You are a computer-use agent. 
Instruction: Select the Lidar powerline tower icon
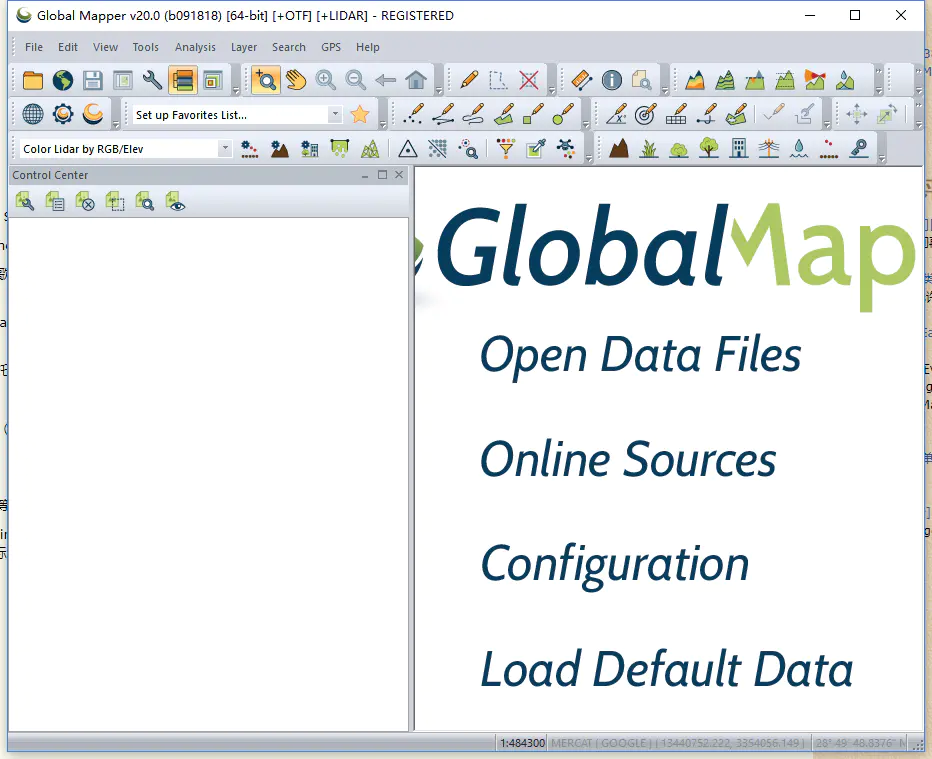click(769, 148)
